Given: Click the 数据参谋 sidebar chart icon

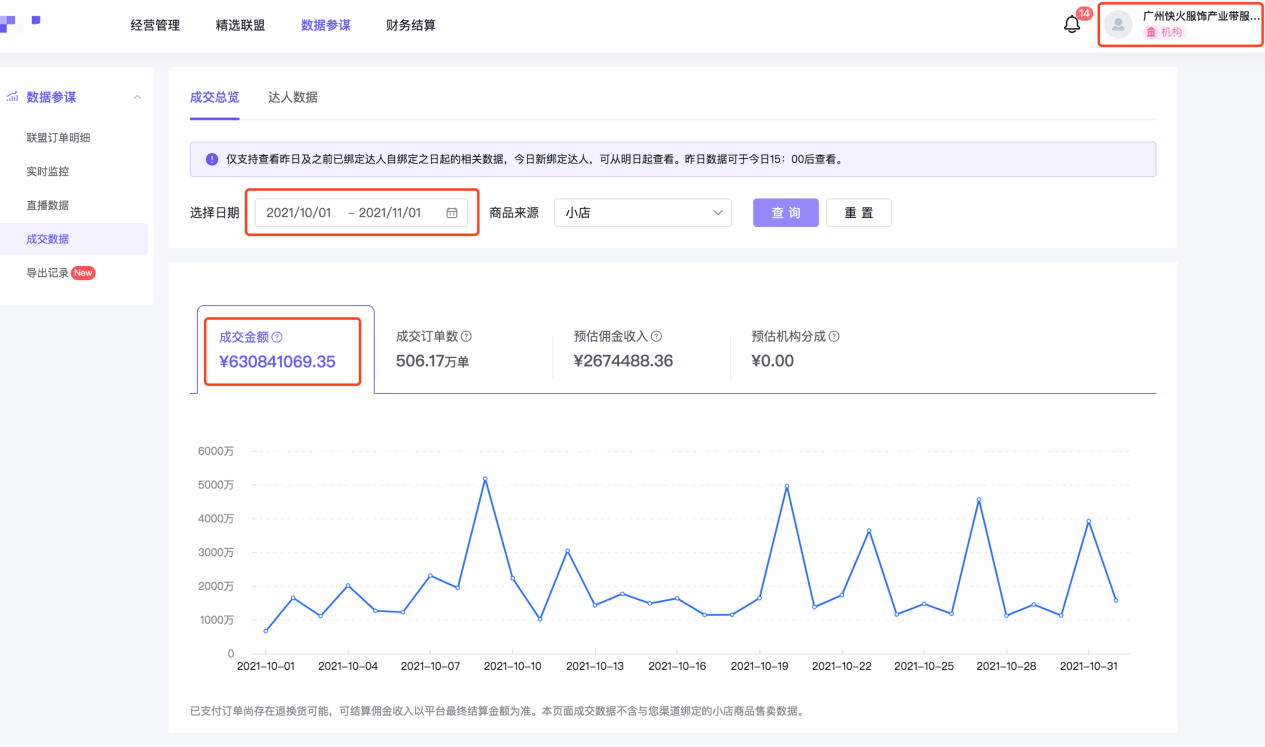Looking at the screenshot, I should click(x=13, y=97).
